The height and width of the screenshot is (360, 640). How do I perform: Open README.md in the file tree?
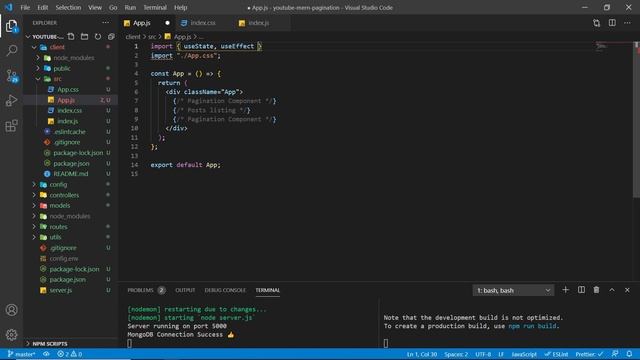click(x=71, y=173)
